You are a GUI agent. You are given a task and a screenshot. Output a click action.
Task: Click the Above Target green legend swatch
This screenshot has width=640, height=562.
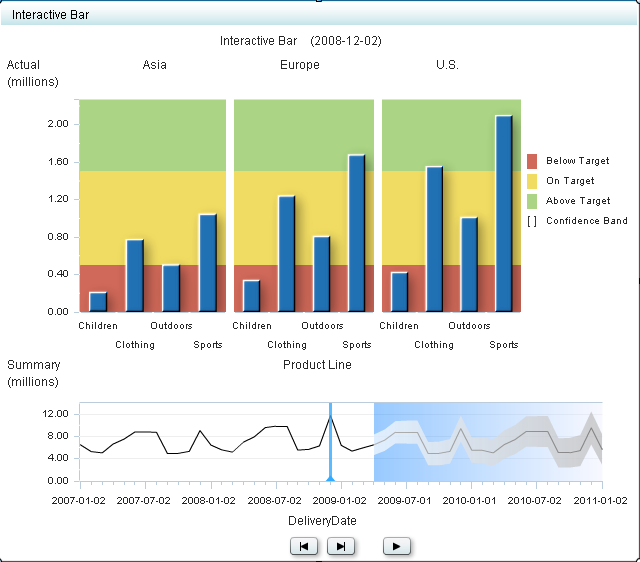(532, 201)
